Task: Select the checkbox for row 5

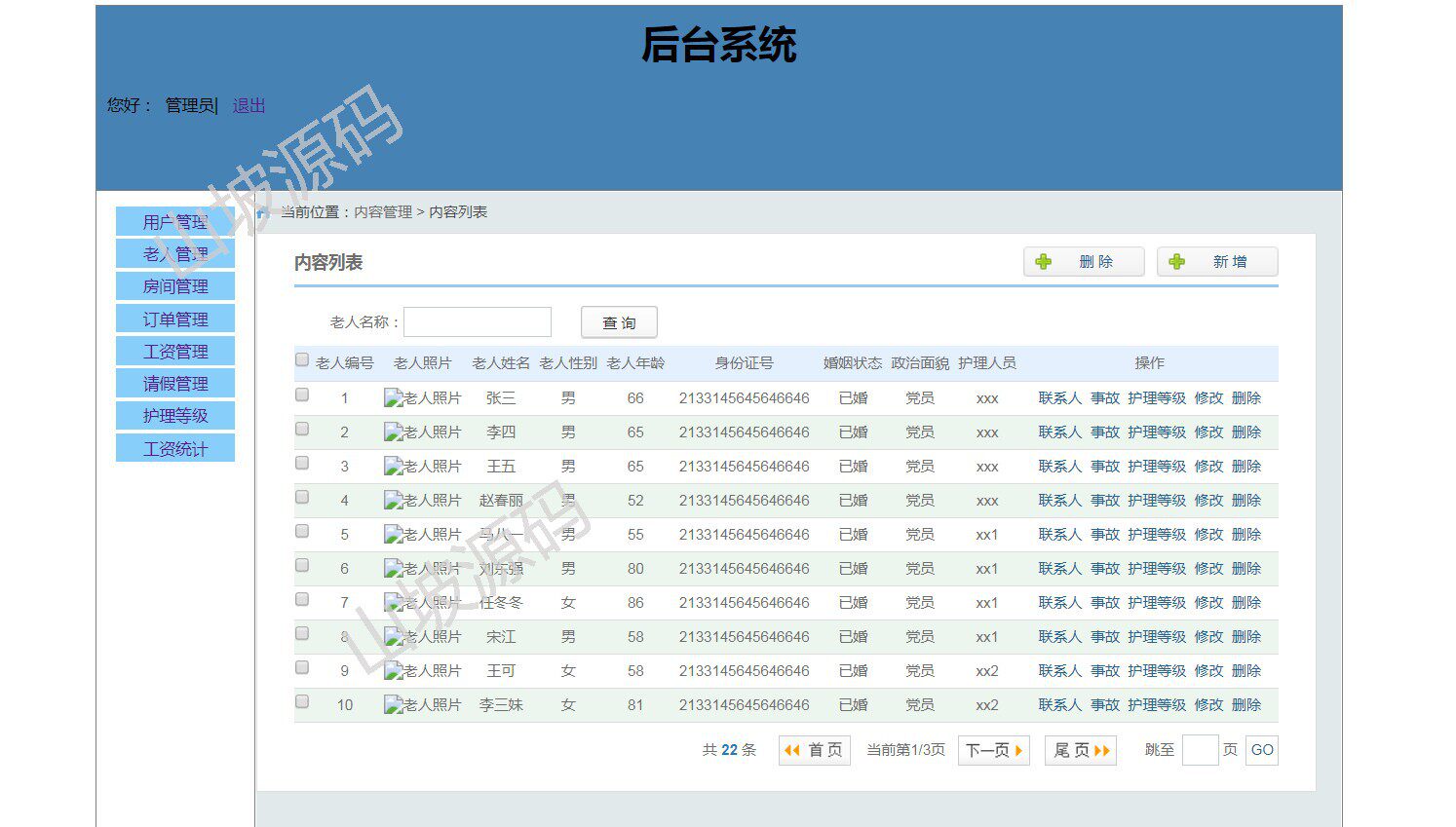Action: 302,532
